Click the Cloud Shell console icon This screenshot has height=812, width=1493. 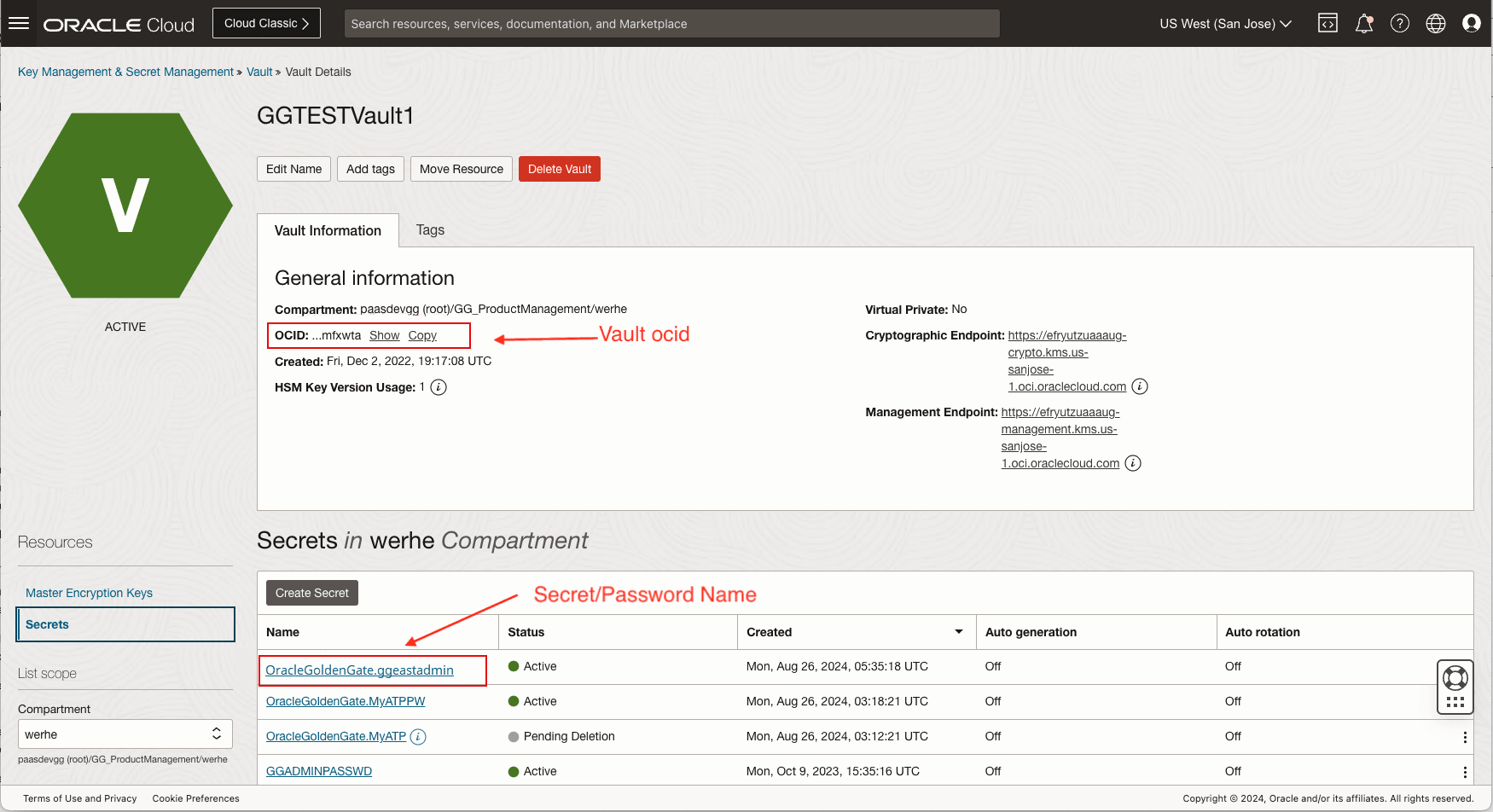click(x=1327, y=23)
